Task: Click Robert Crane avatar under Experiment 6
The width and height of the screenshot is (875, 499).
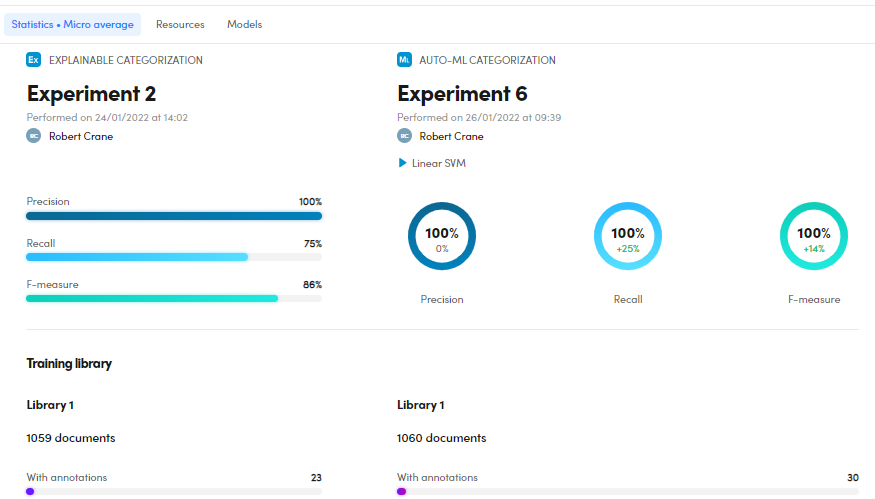Action: 404,136
